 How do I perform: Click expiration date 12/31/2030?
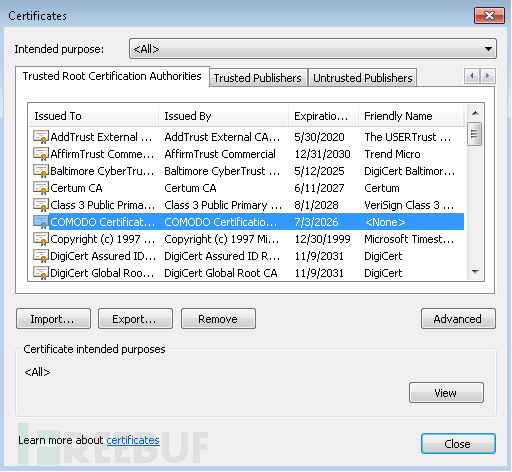tap(322, 154)
